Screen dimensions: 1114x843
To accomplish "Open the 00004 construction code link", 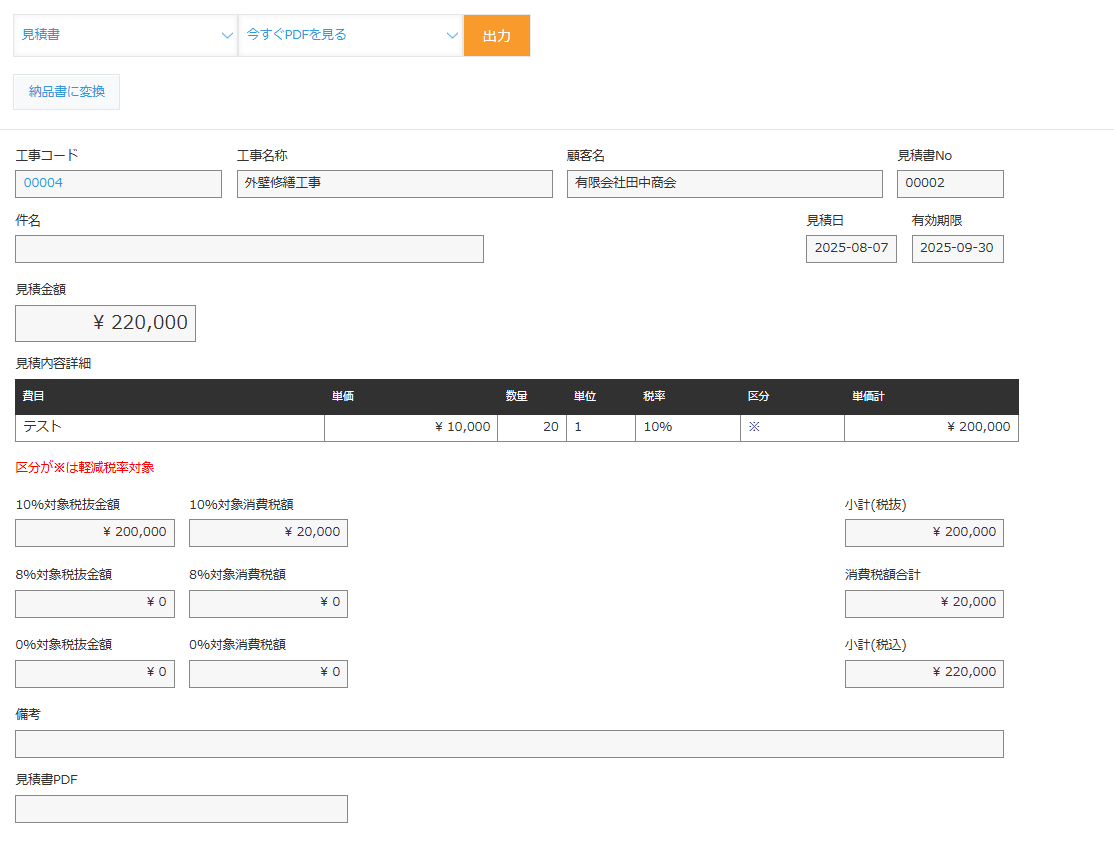I will coord(44,184).
